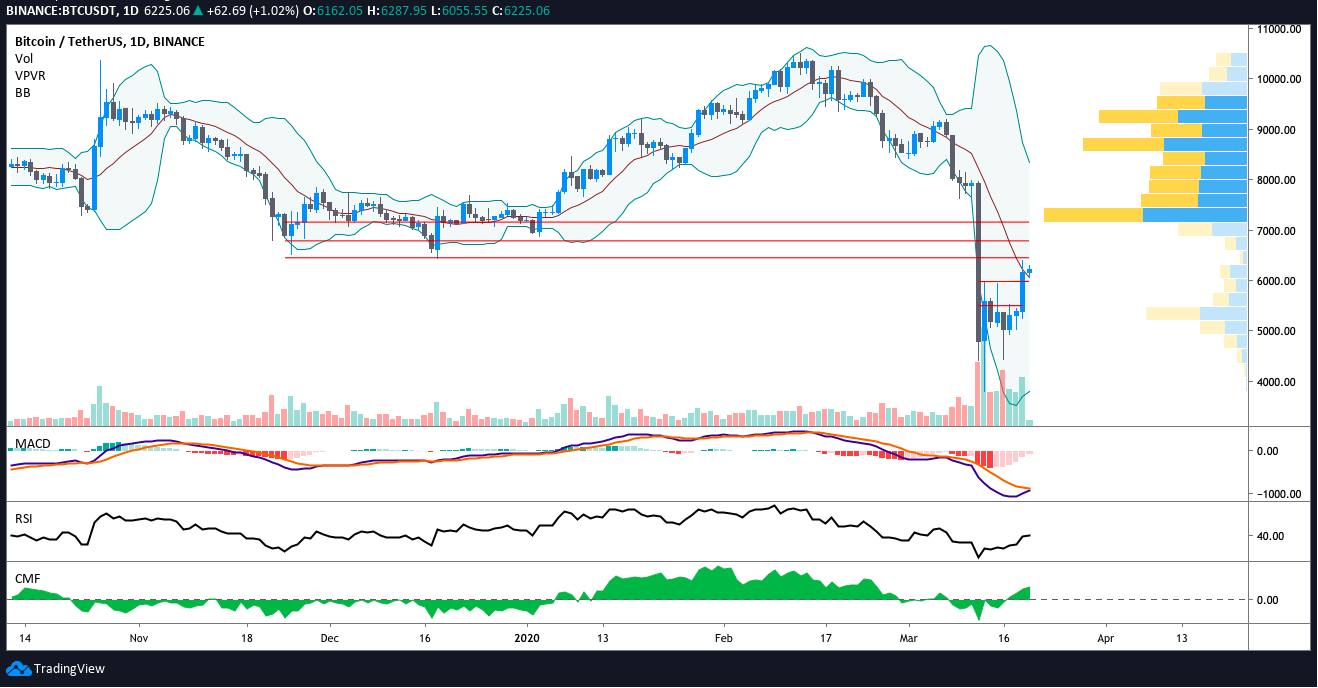
Task: Click the 18 date label on time axis
Action: click(247, 636)
